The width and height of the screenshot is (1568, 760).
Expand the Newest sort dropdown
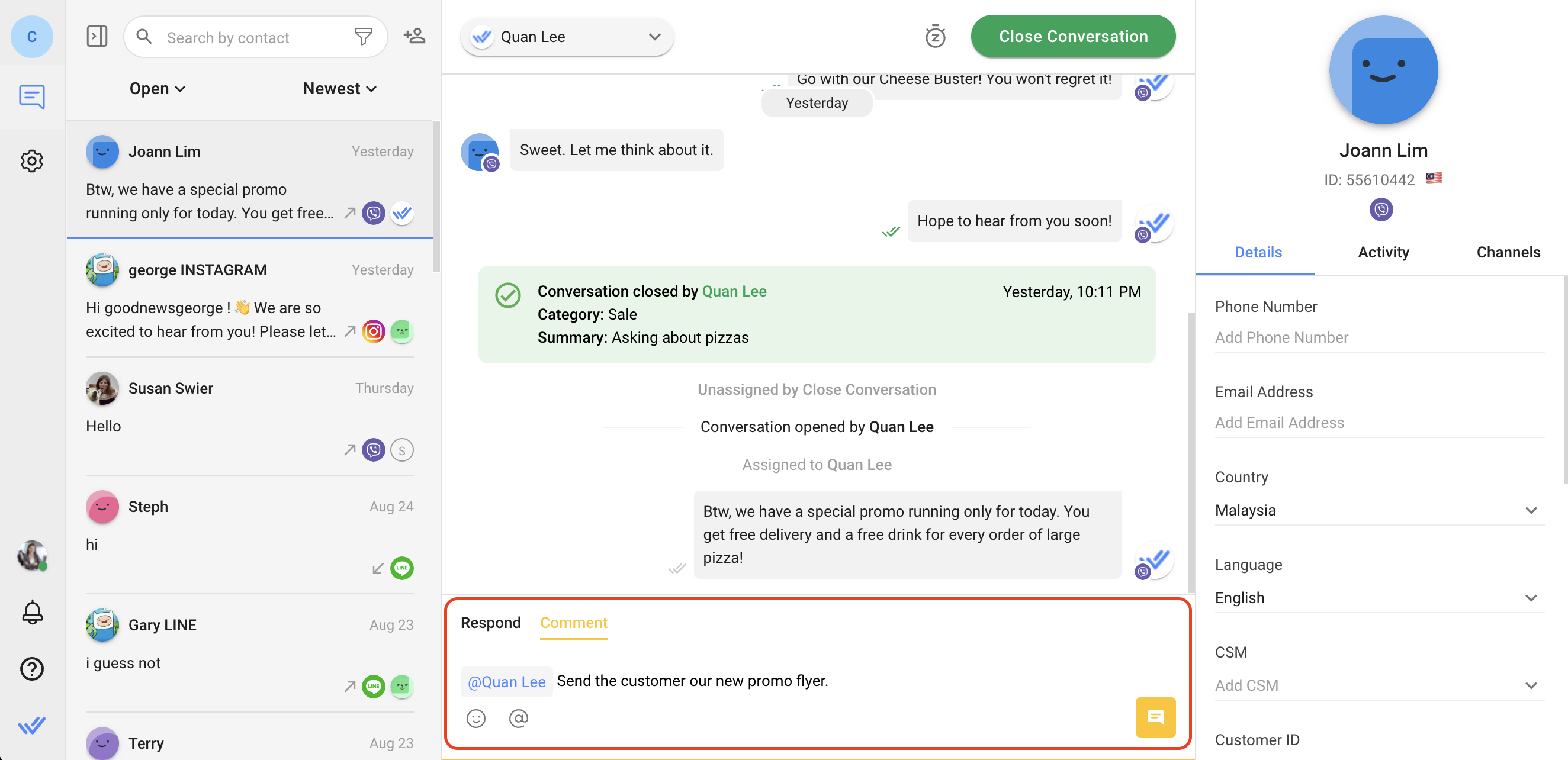pos(340,89)
